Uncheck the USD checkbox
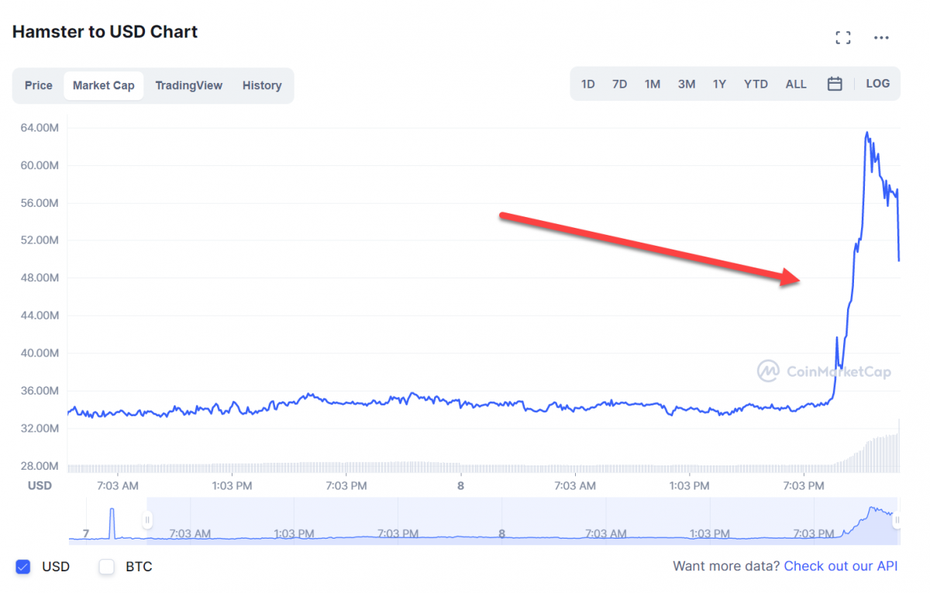Screen dimensions: 930x593 click(23, 566)
